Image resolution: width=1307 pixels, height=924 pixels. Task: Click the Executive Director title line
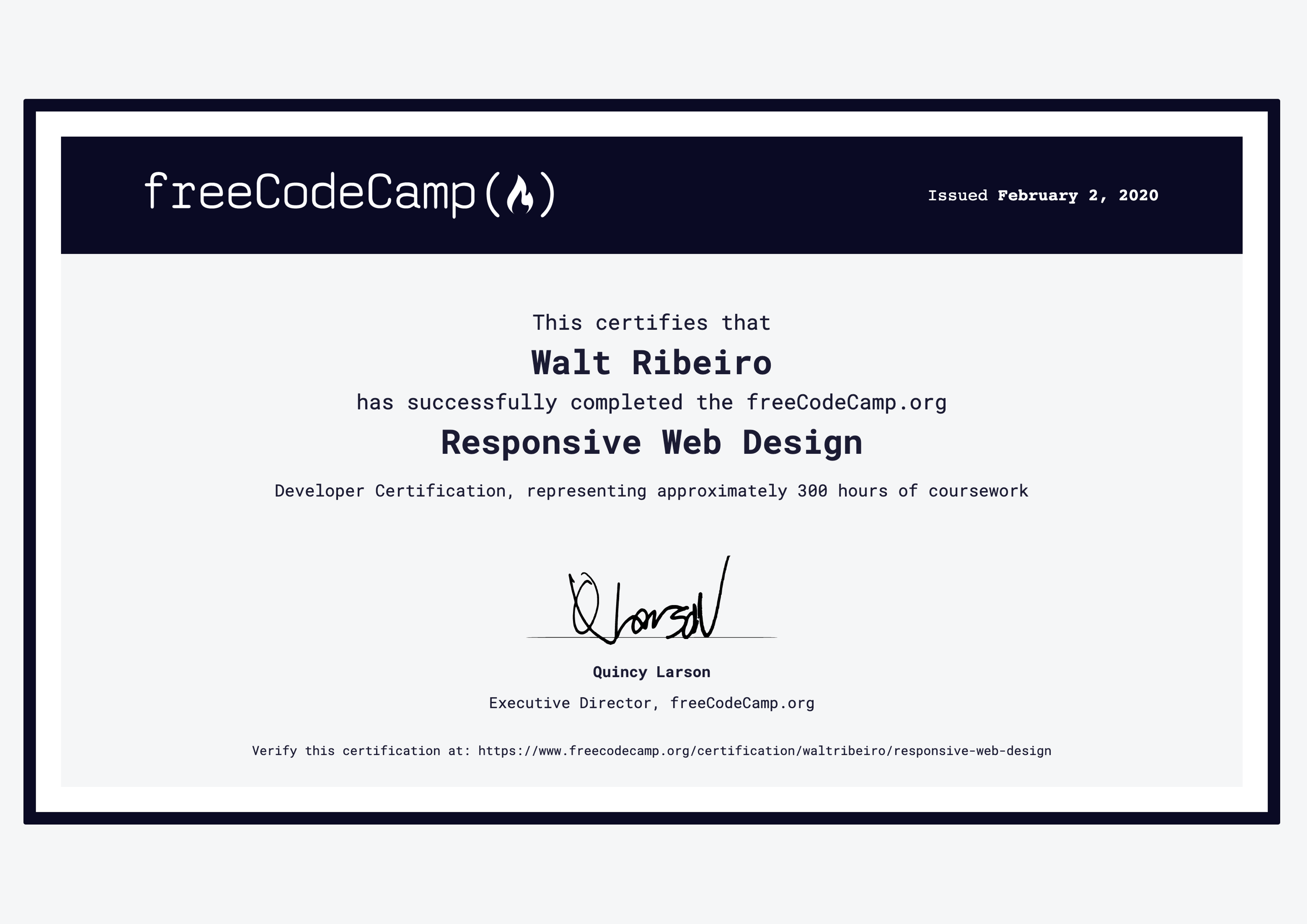tap(651, 703)
